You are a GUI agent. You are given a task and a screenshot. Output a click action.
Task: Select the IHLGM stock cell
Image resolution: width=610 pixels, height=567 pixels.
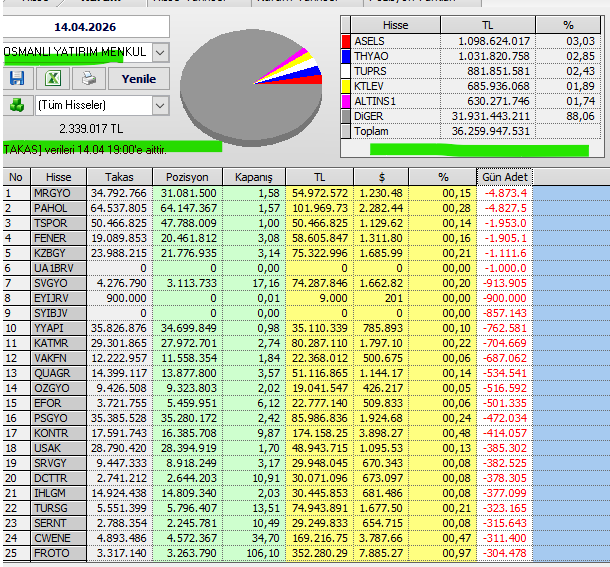pyautogui.click(x=58, y=493)
